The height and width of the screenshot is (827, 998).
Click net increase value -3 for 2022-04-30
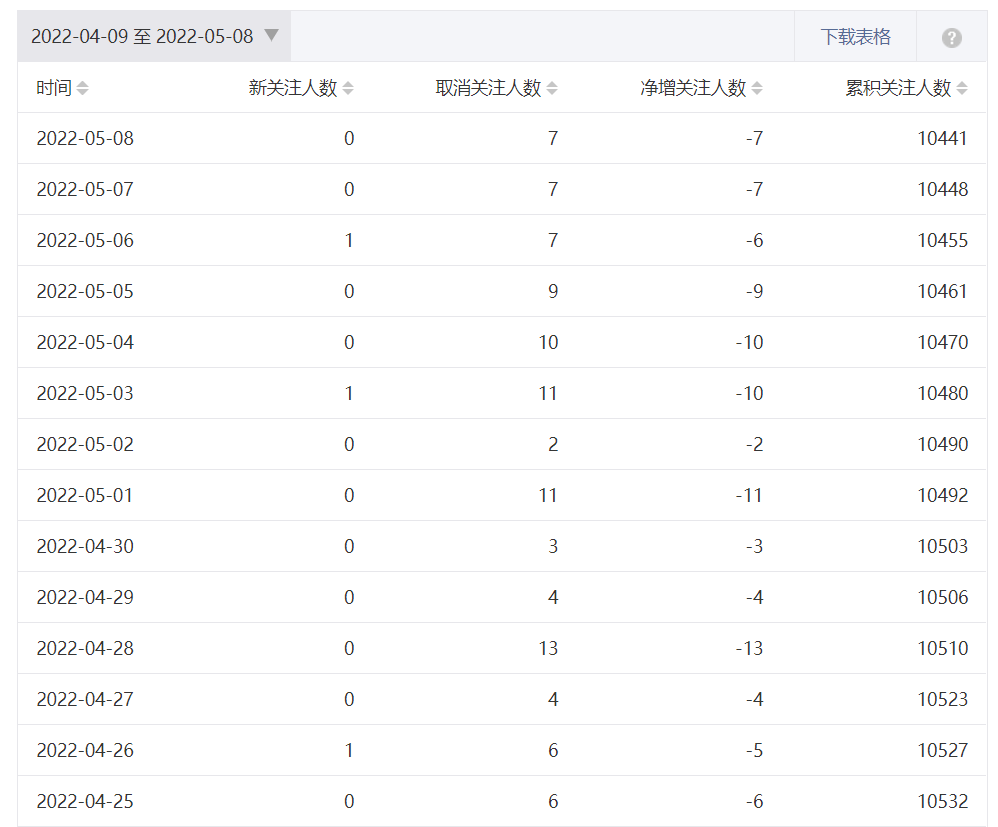754,546
